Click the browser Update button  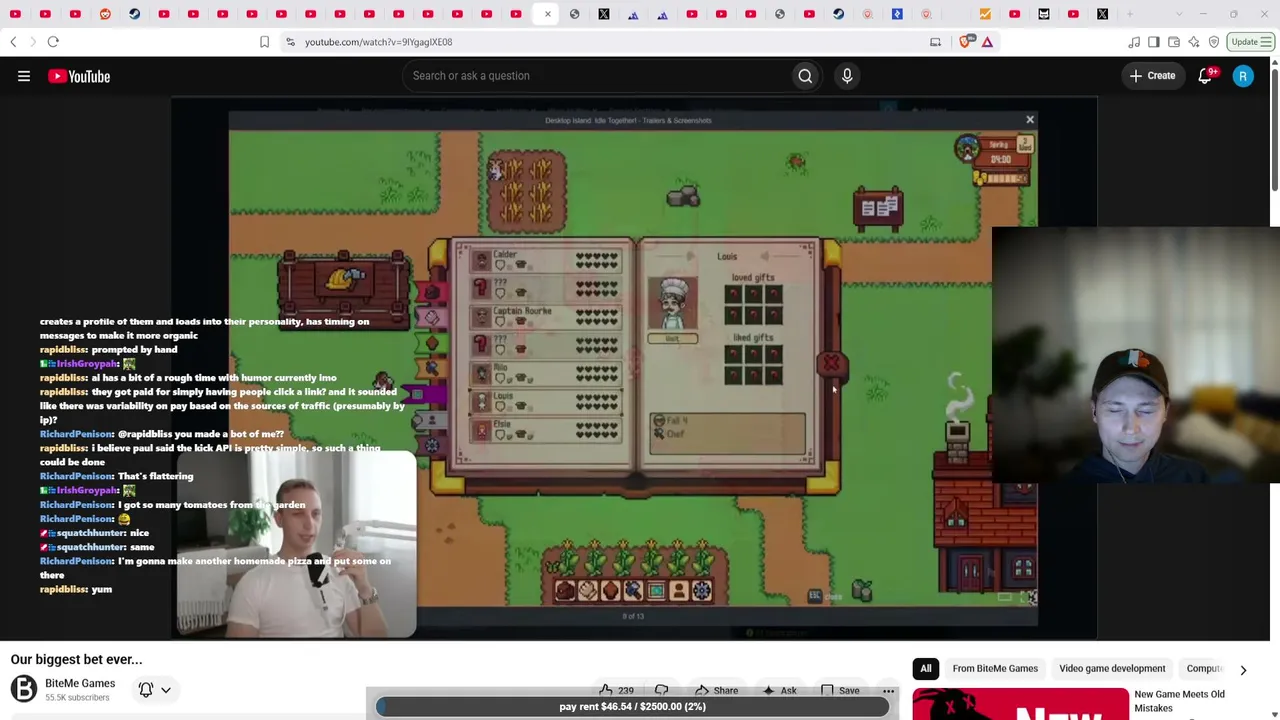1251,42
